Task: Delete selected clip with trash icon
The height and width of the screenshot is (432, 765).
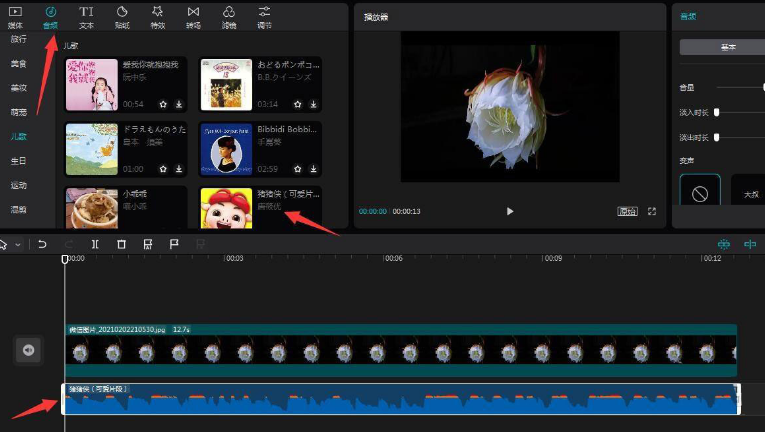Action: click(x=121, y=244)
